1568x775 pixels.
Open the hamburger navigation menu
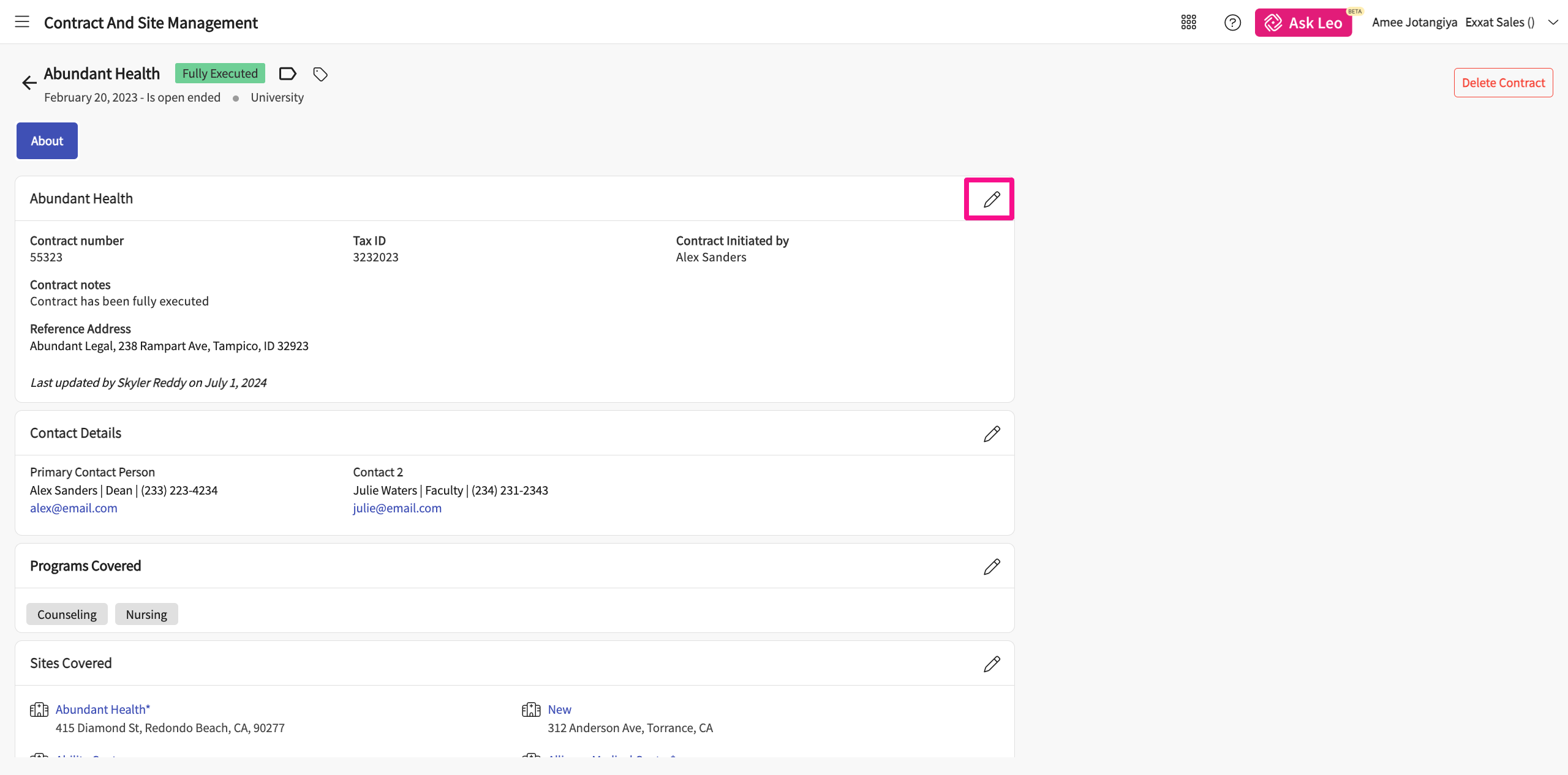point(22,22)
